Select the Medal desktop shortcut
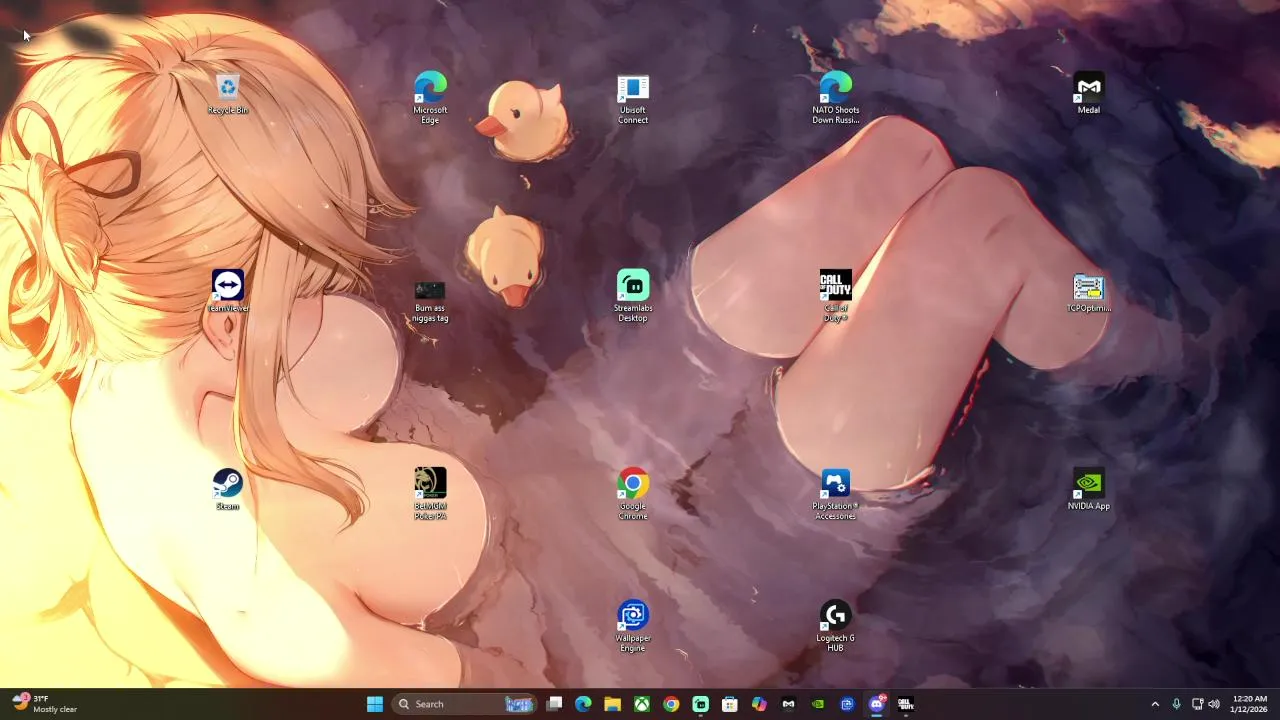 (x=1088, y=94)
